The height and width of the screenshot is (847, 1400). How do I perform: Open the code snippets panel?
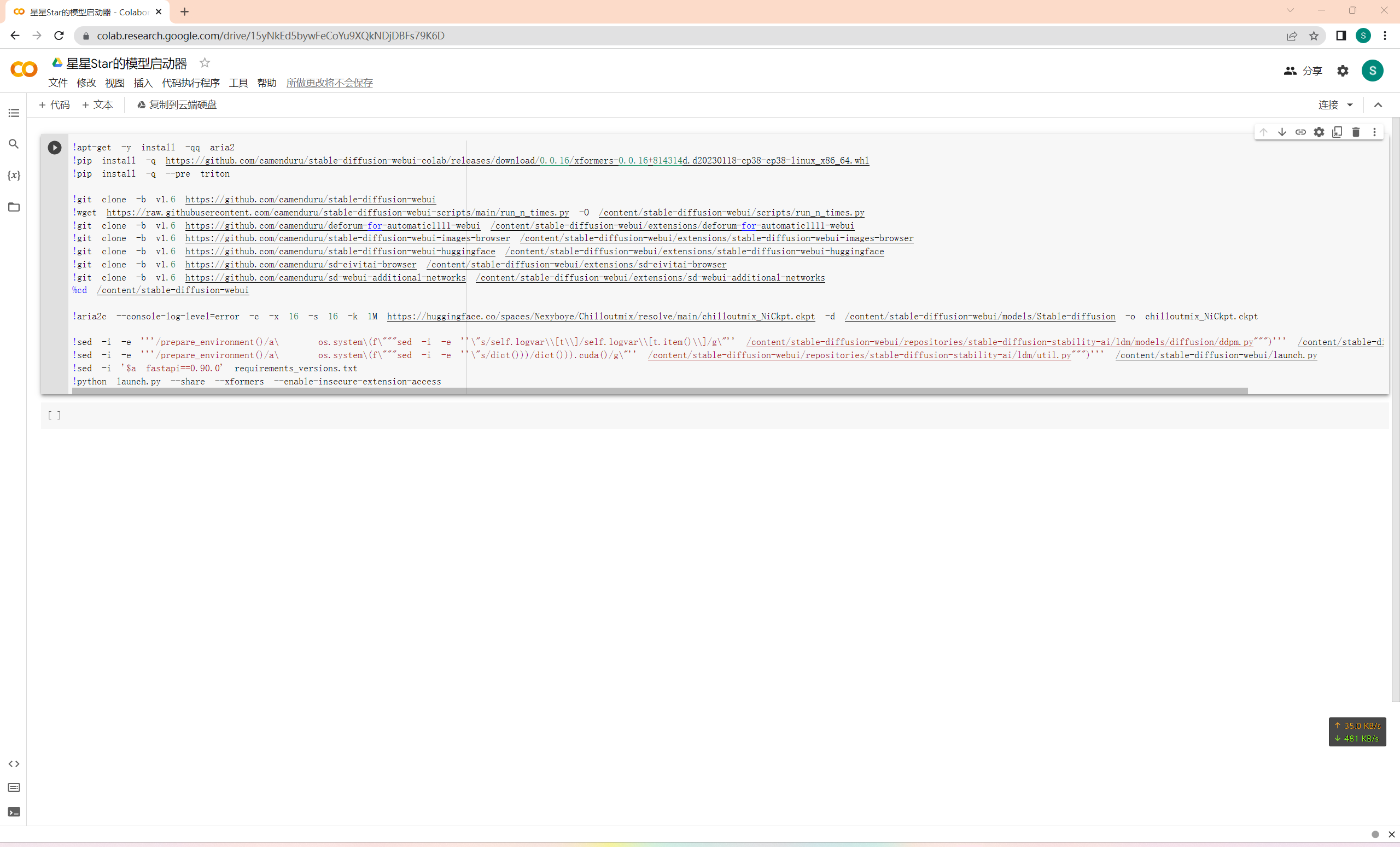14,763
